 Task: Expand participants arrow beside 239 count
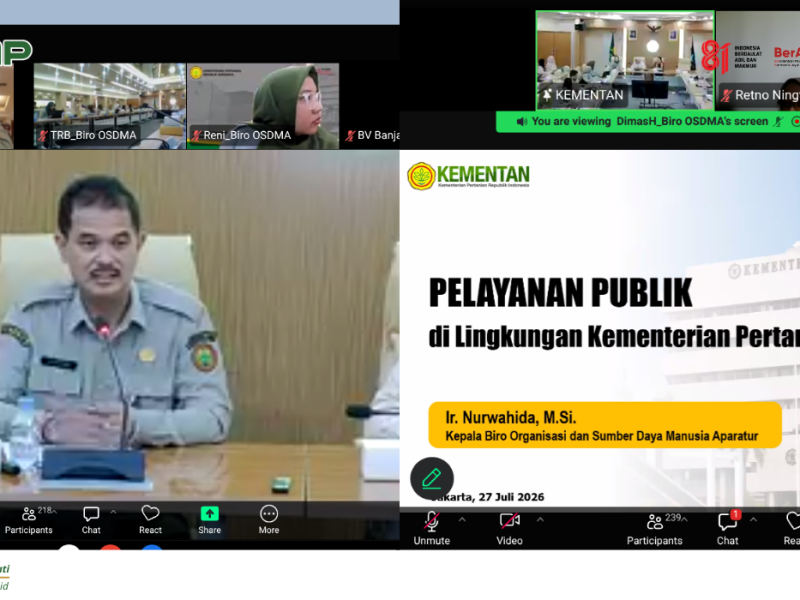coord(685,519)
